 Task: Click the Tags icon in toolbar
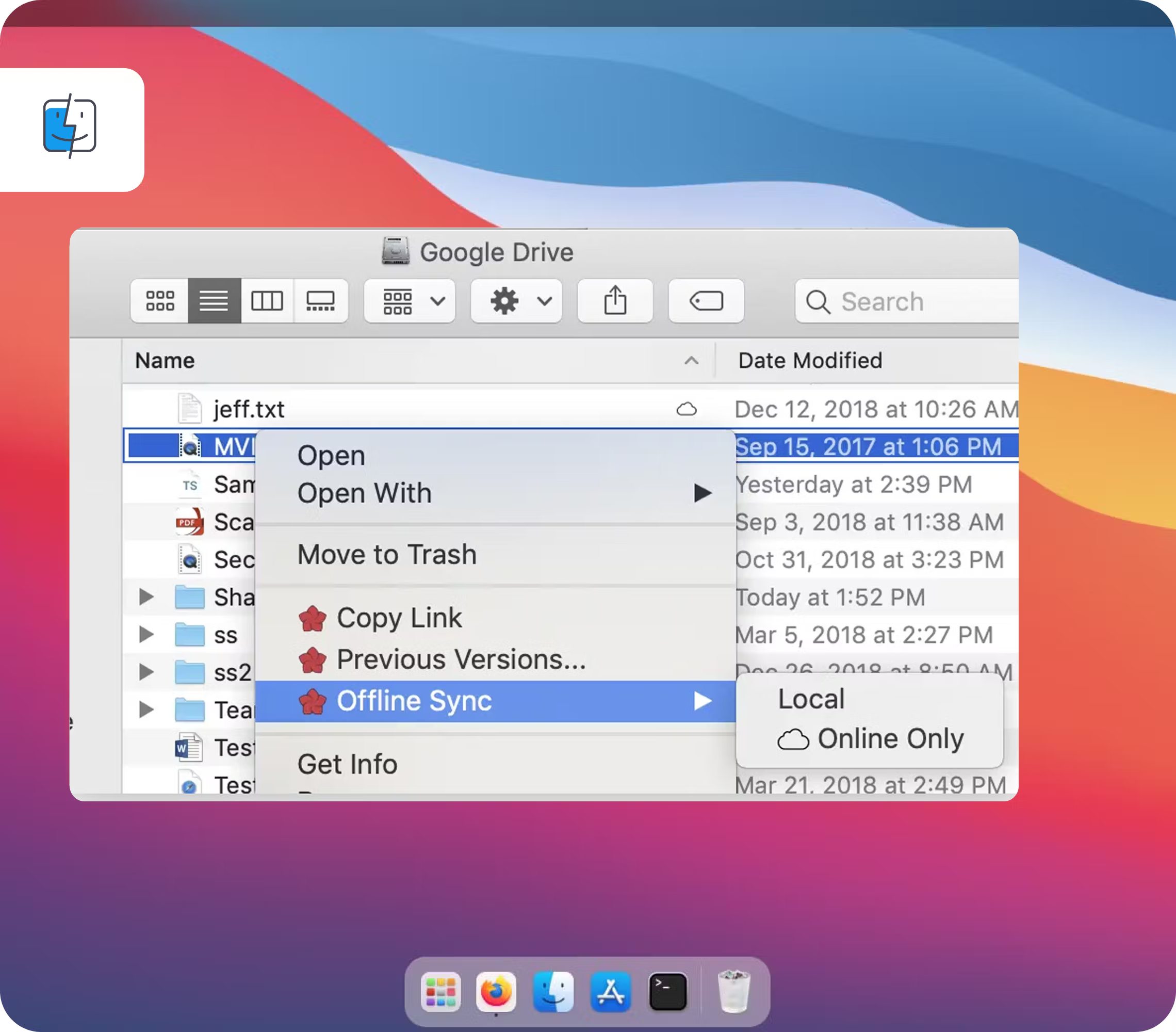(x=707, y=300)
